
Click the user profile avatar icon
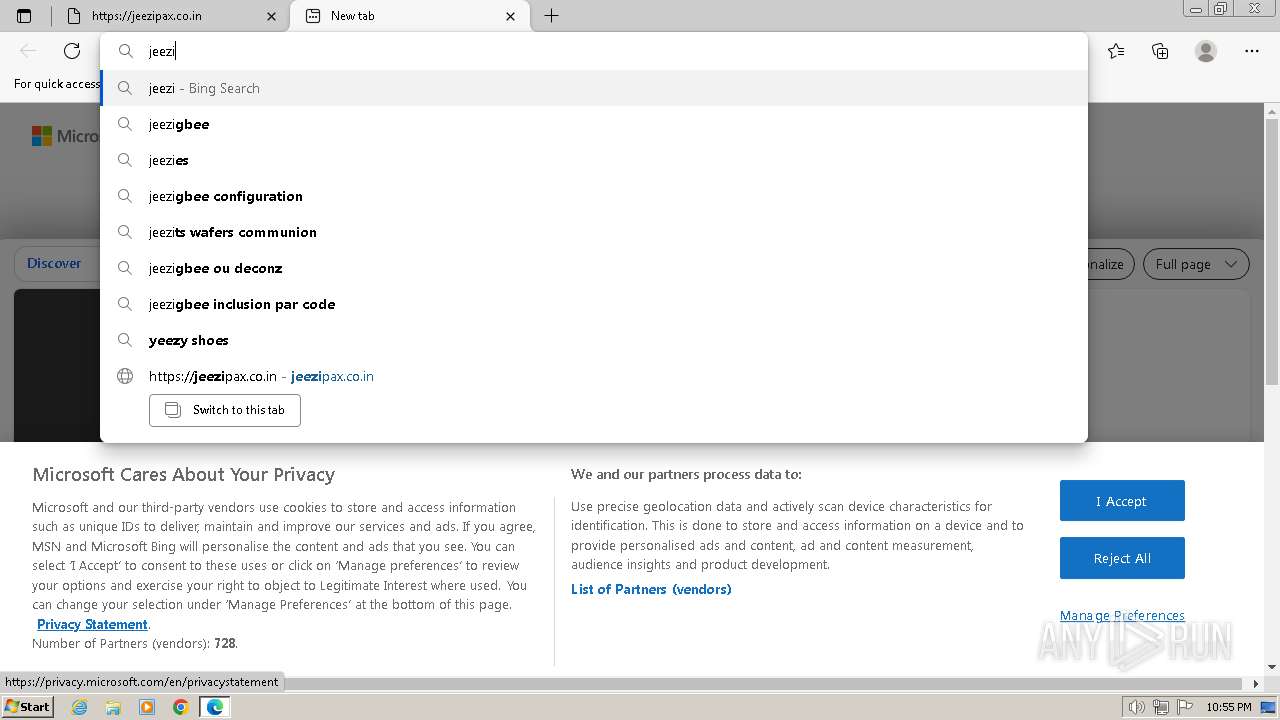point(1206,51)
